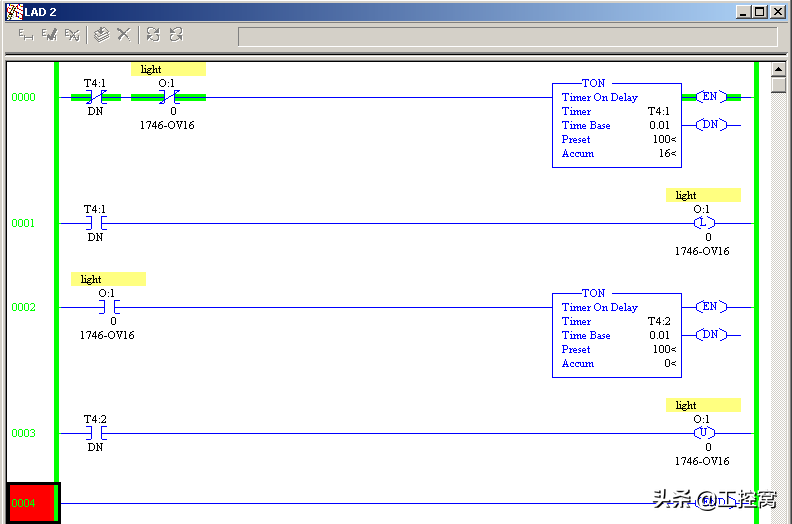792x524 pixels.
Task: Select the T4:2 DN contact in rung 0003
Action: [95, 433]
